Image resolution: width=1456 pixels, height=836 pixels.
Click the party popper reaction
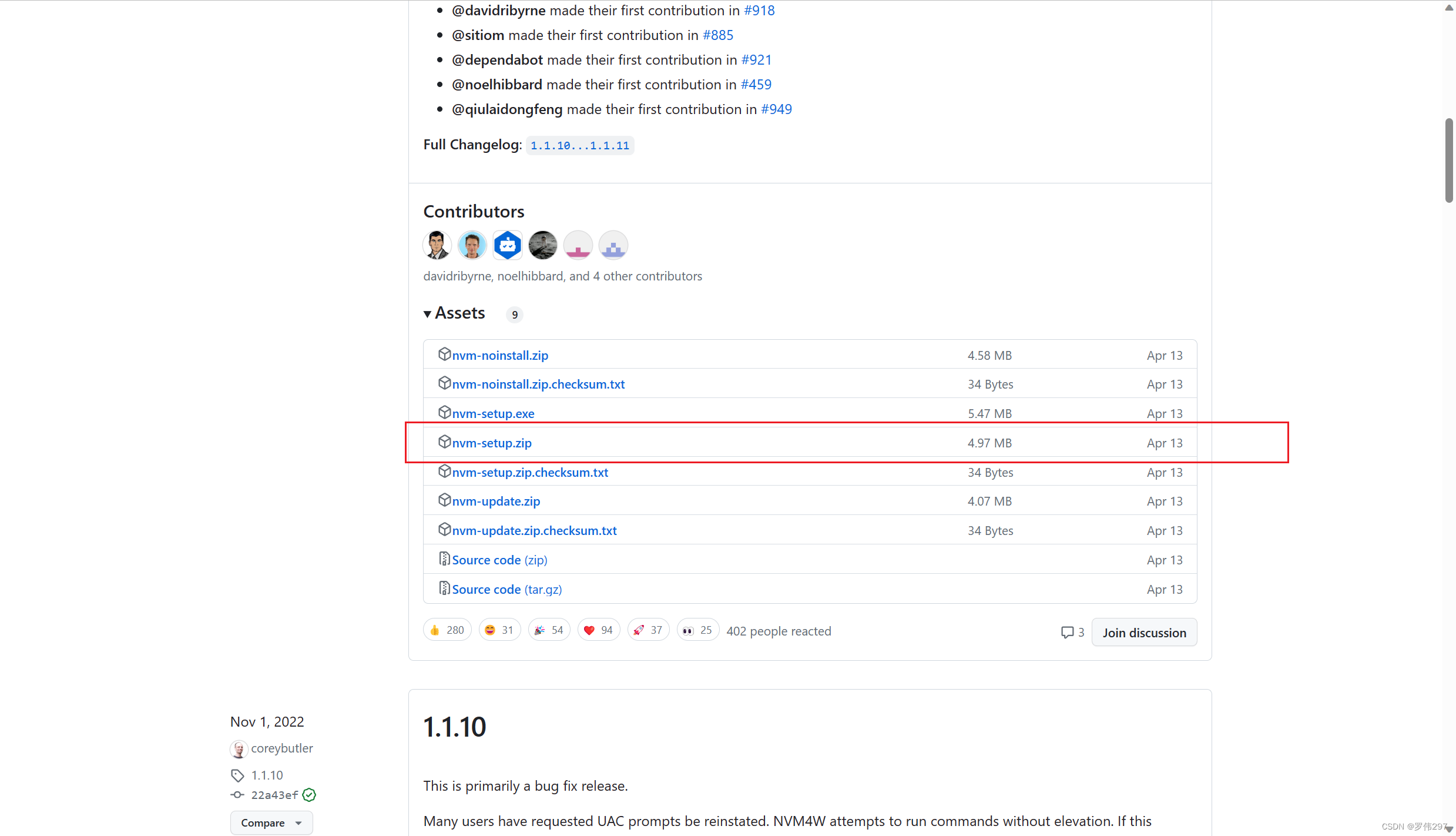[x=548, y=630]
